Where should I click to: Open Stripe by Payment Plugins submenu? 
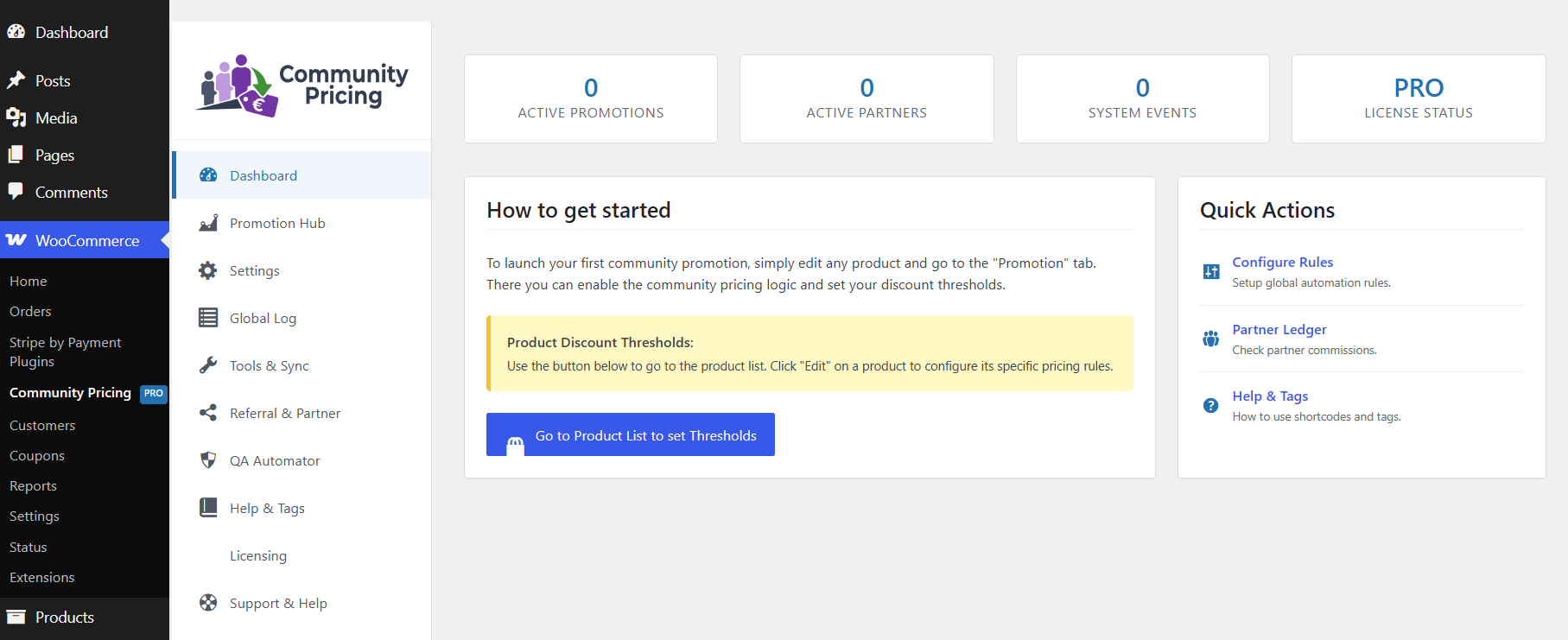click(x=66, y=352)
